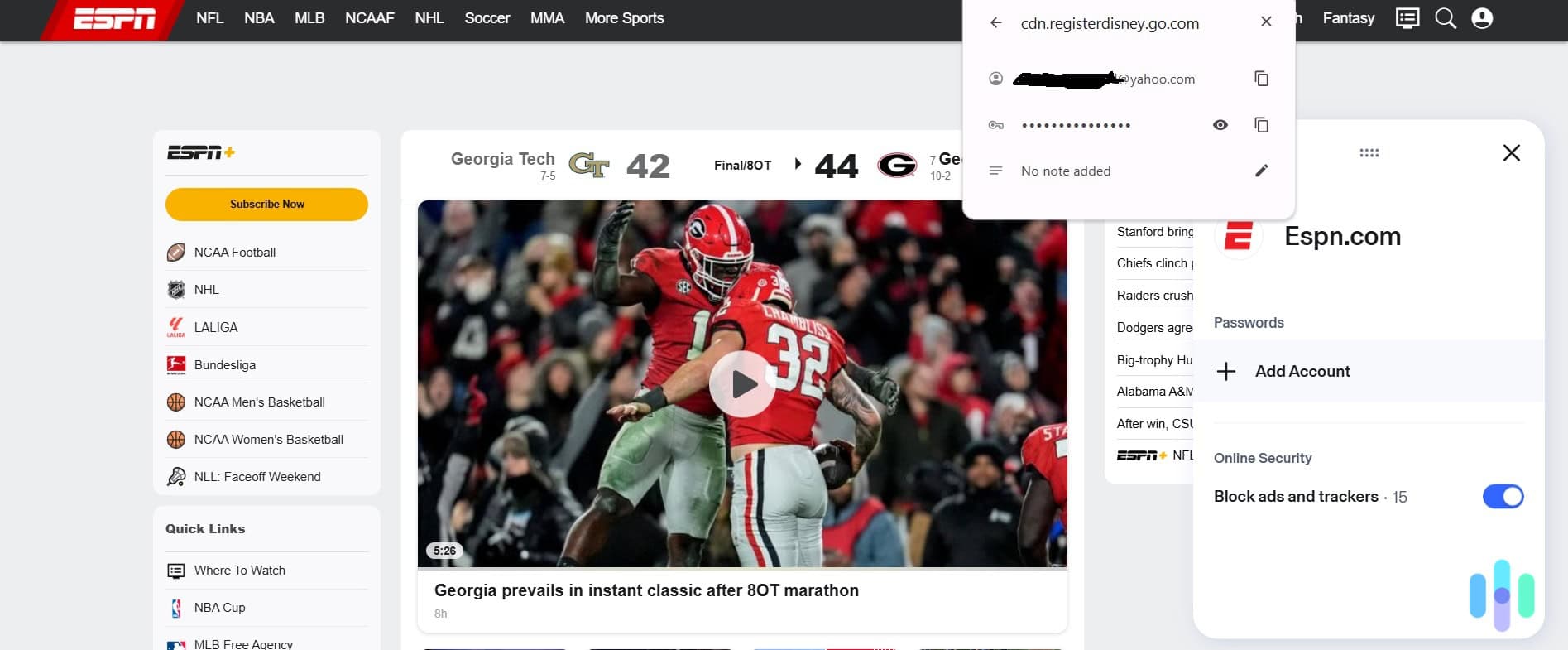Click the Subscribe Now button
Screen dimensions: 1568x650
pos(266,205)
